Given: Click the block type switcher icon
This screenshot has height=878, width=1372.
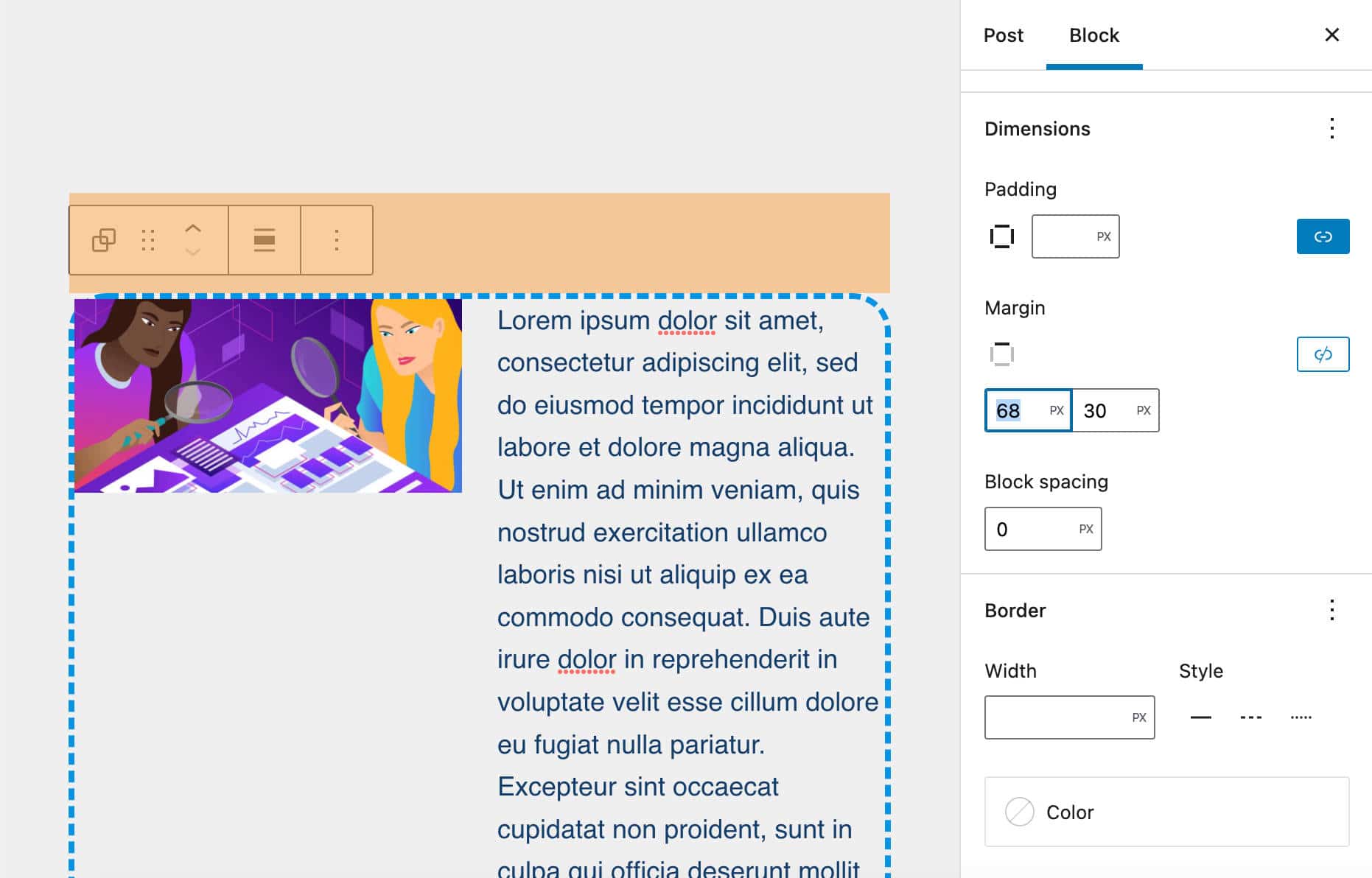Looking at the screenshot, I should point(104,240).
